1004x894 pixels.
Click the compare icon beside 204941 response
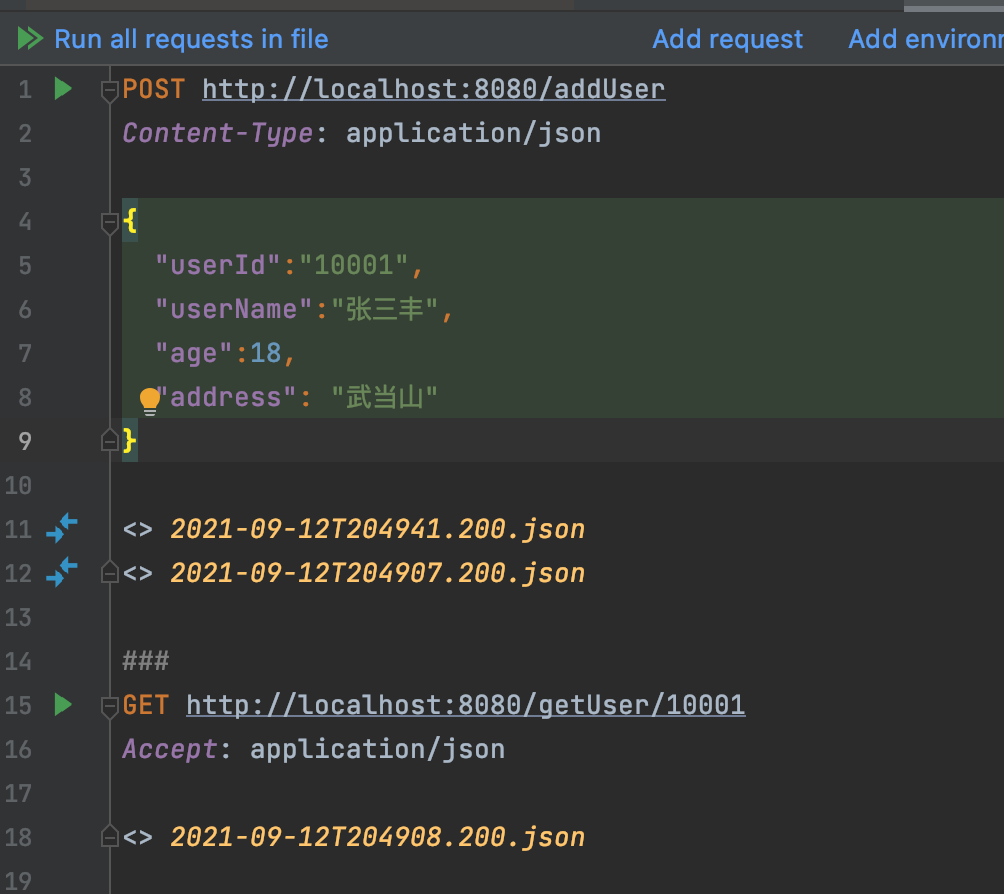pos(62,528)
